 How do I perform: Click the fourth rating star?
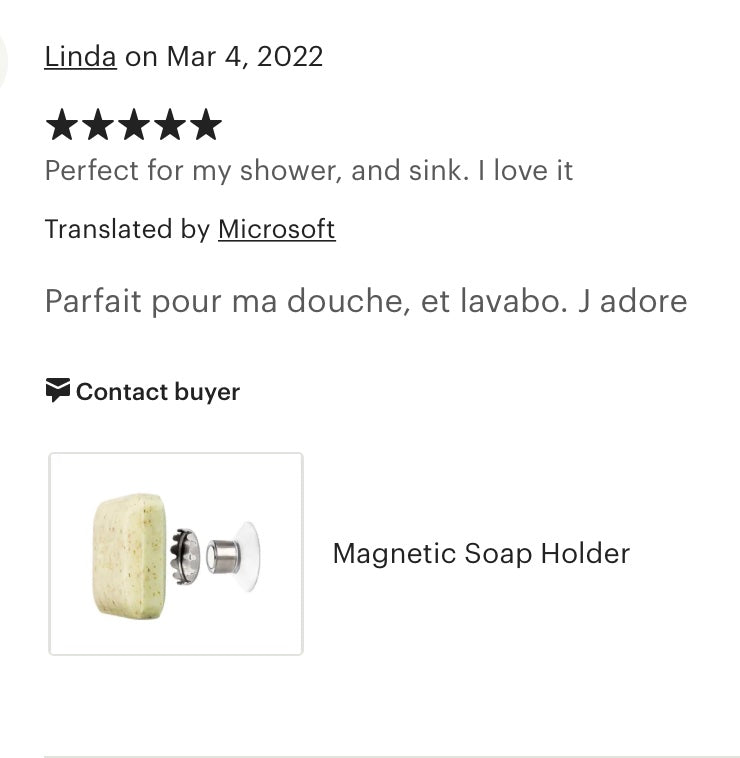click(169, 126)
